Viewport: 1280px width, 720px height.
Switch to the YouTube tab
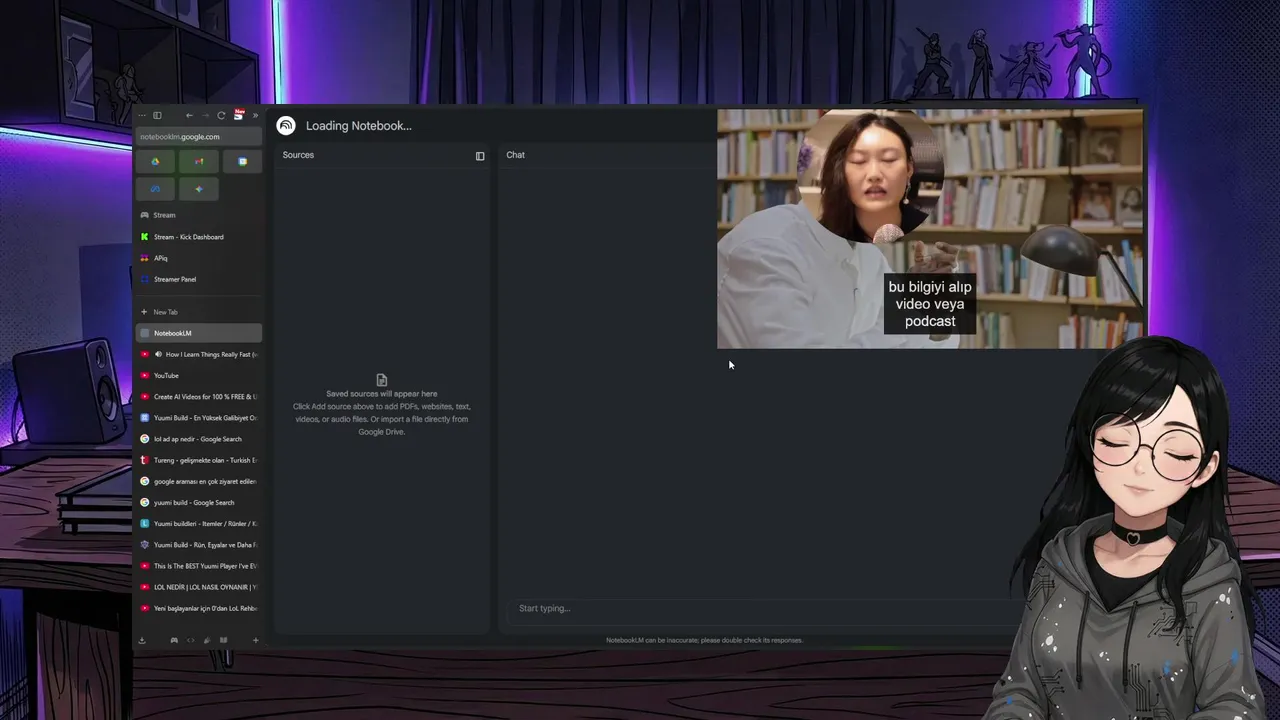pos(199,375)
